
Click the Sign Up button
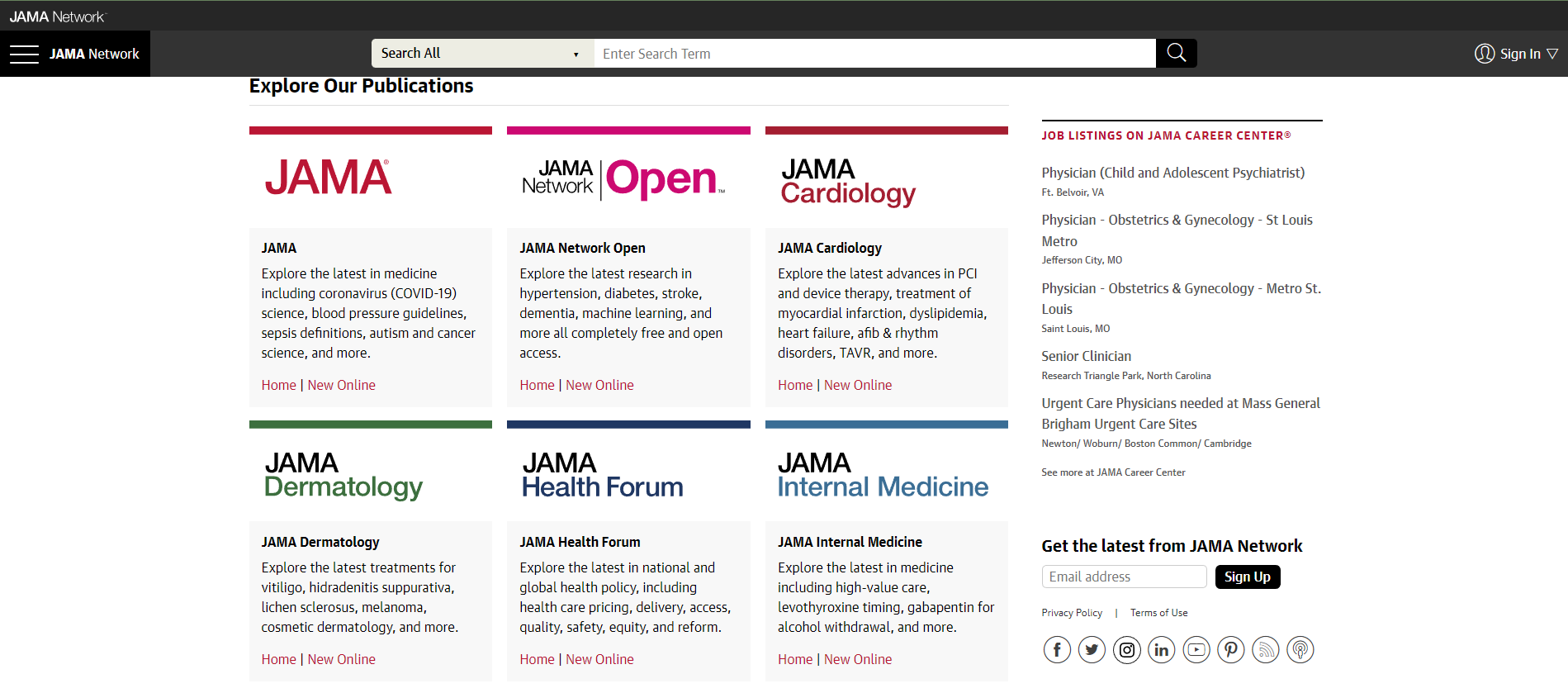pos(1248,577)
